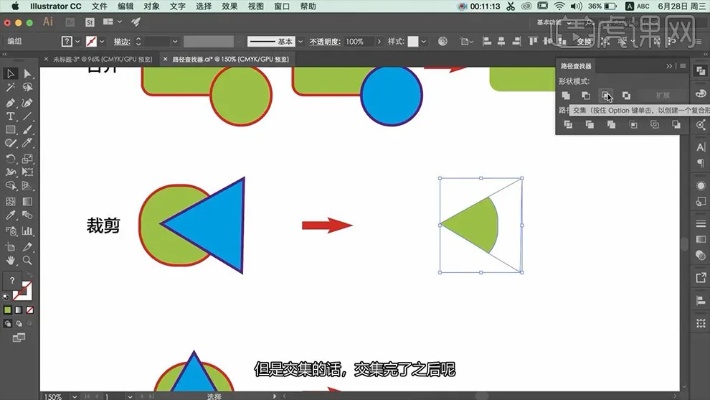The image size is (710, 400).
Task: Select the Gradient tool
Action: pyautogui.click(x=27, y=201)
